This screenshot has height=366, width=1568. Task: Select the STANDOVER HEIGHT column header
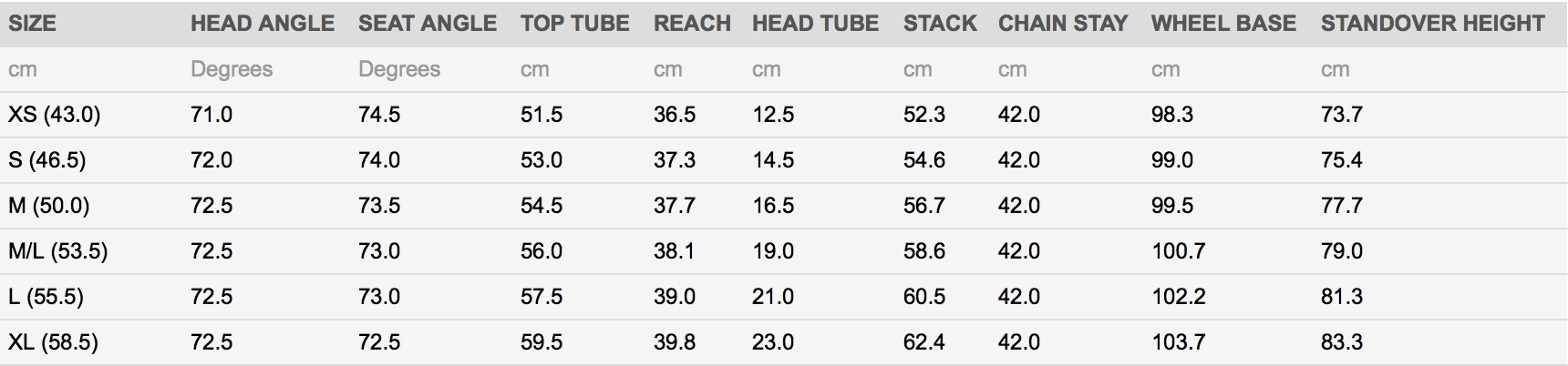(x=1433, y=24)
